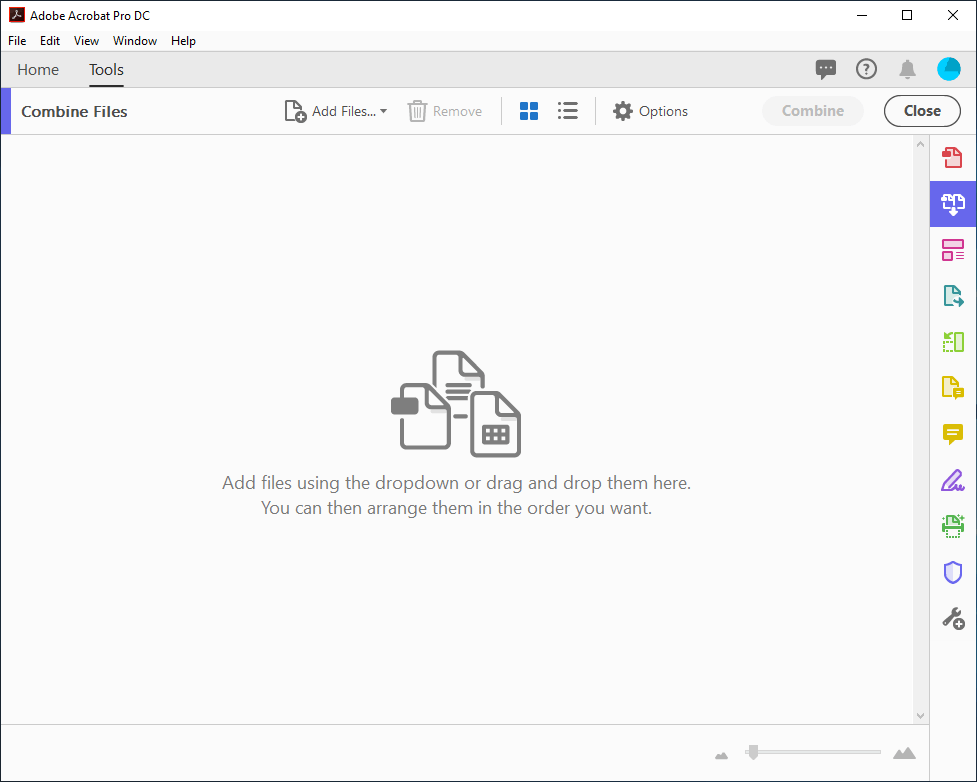Click large mountain zoom-in icon
Image resolution: width=977 pixels, height=782 pixels.
[904, 753]
